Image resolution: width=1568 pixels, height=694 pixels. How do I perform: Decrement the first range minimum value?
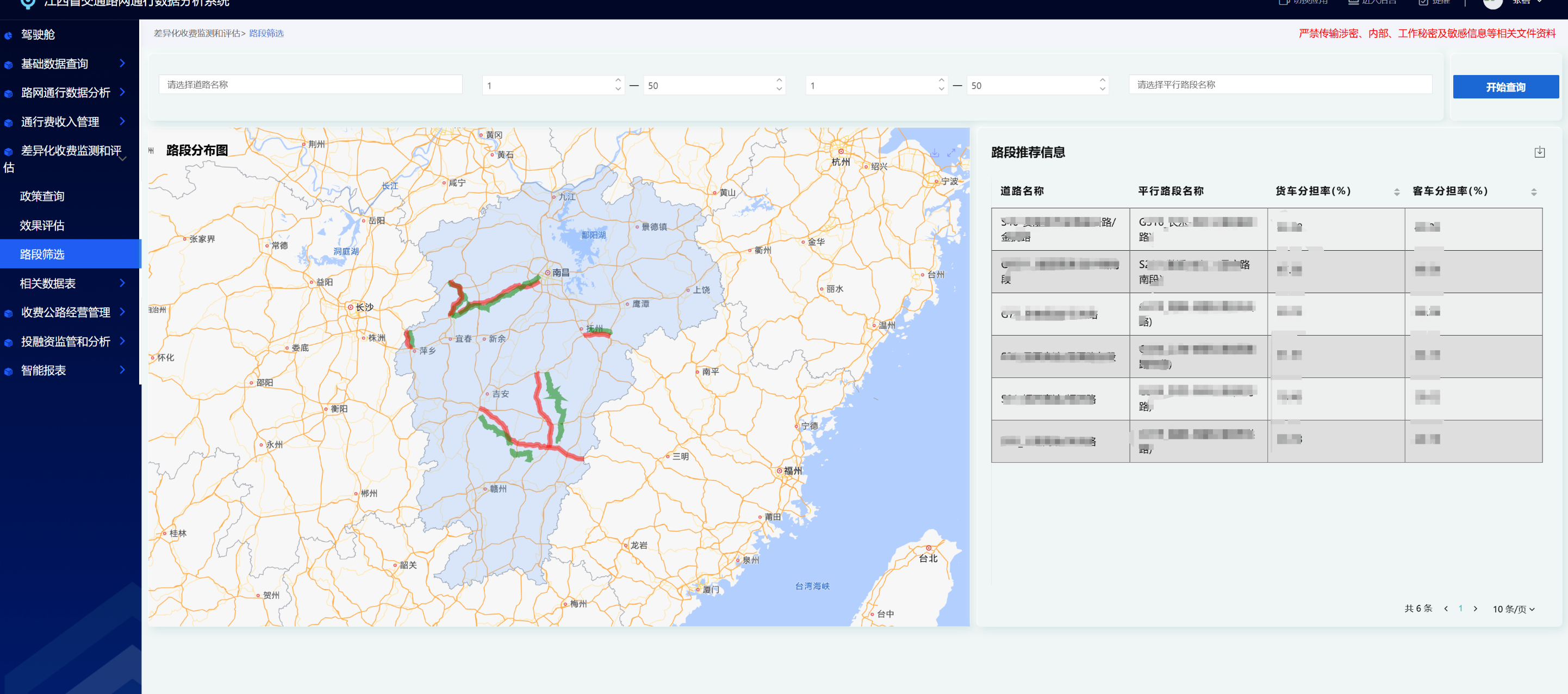pos(618,90)
